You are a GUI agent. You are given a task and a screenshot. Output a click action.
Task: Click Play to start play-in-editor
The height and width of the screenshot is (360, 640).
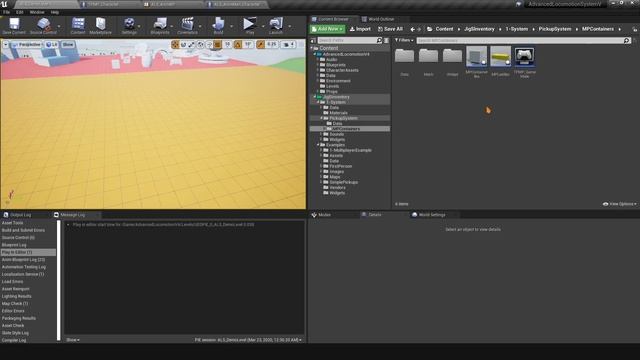click(x=249, y=26)
